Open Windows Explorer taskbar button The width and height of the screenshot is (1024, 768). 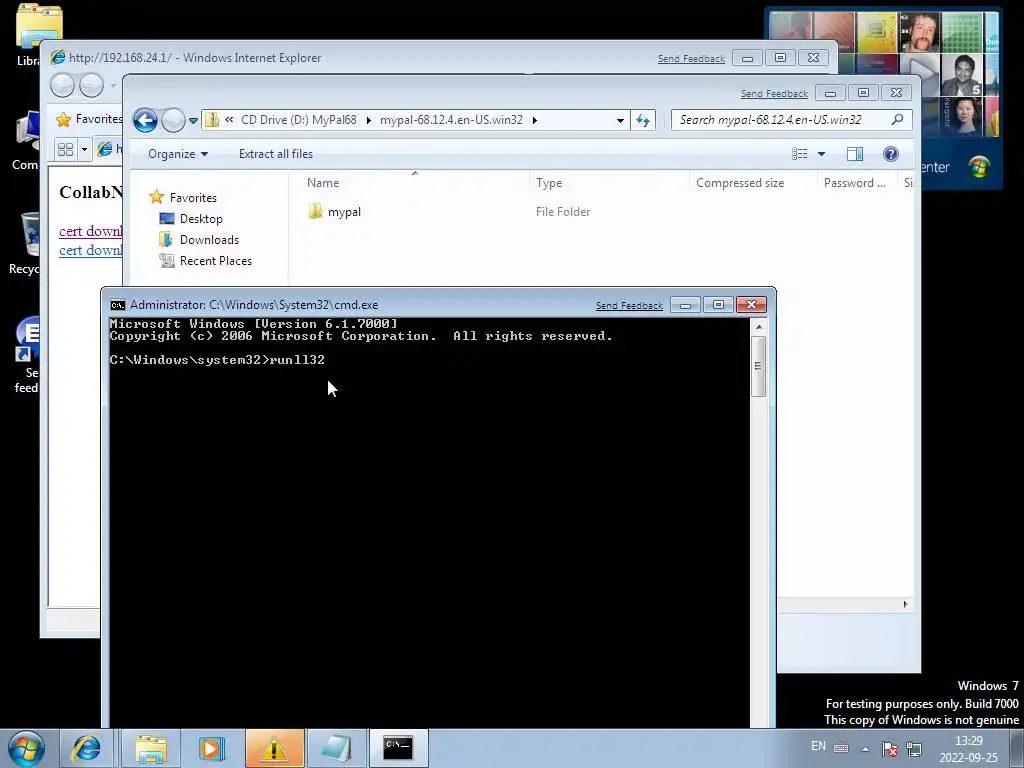[x=151, y=748]
